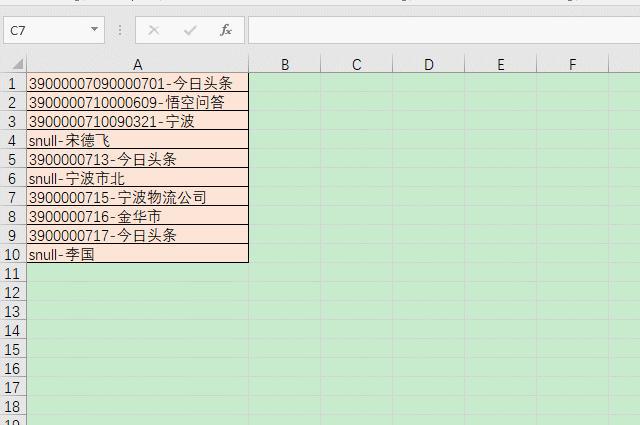Screen dimensions: 640x425
Task: Select row 16 header
Action: click(x=13, y=368)
